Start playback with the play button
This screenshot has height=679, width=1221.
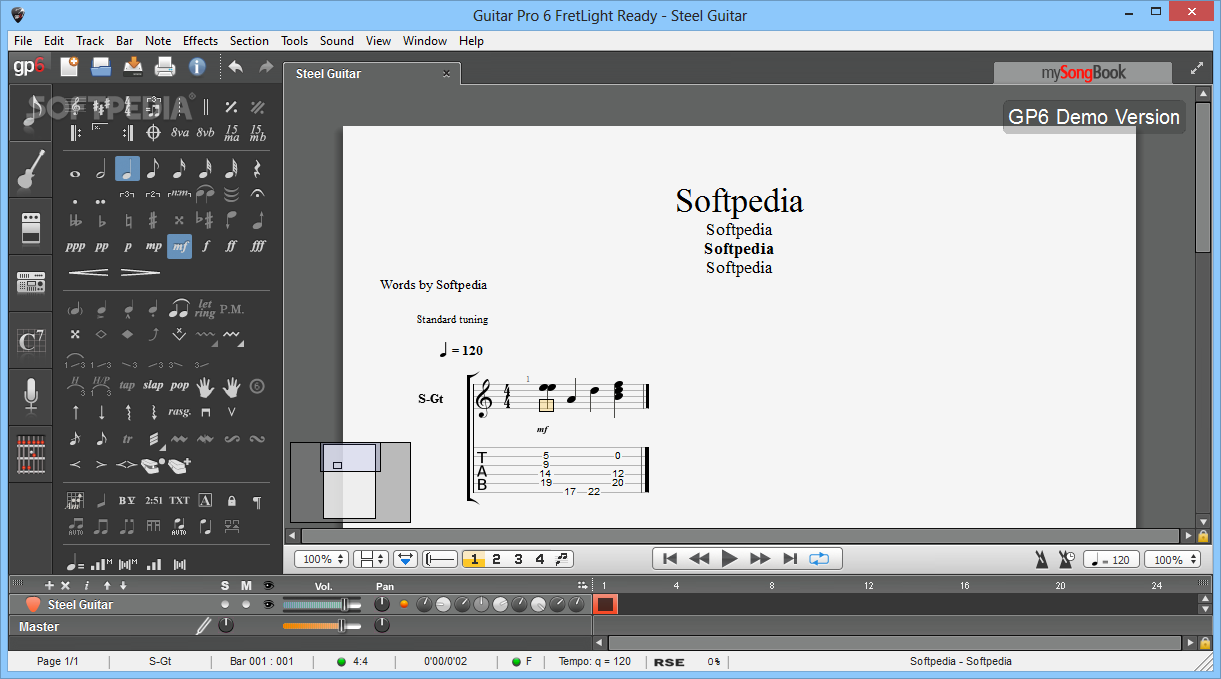coord(729,559)
